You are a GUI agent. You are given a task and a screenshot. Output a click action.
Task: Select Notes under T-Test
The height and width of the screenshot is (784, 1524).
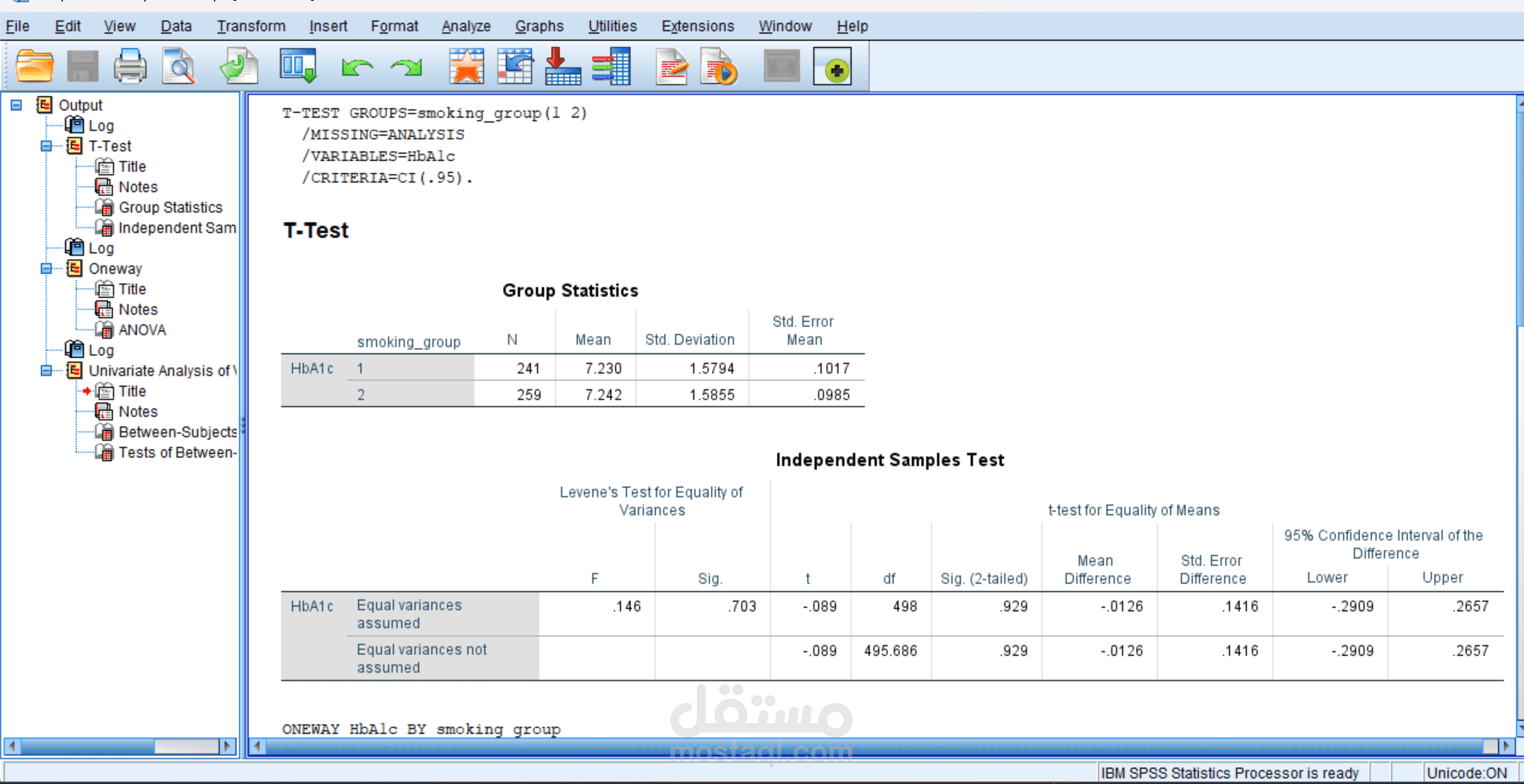pos(138,187)
